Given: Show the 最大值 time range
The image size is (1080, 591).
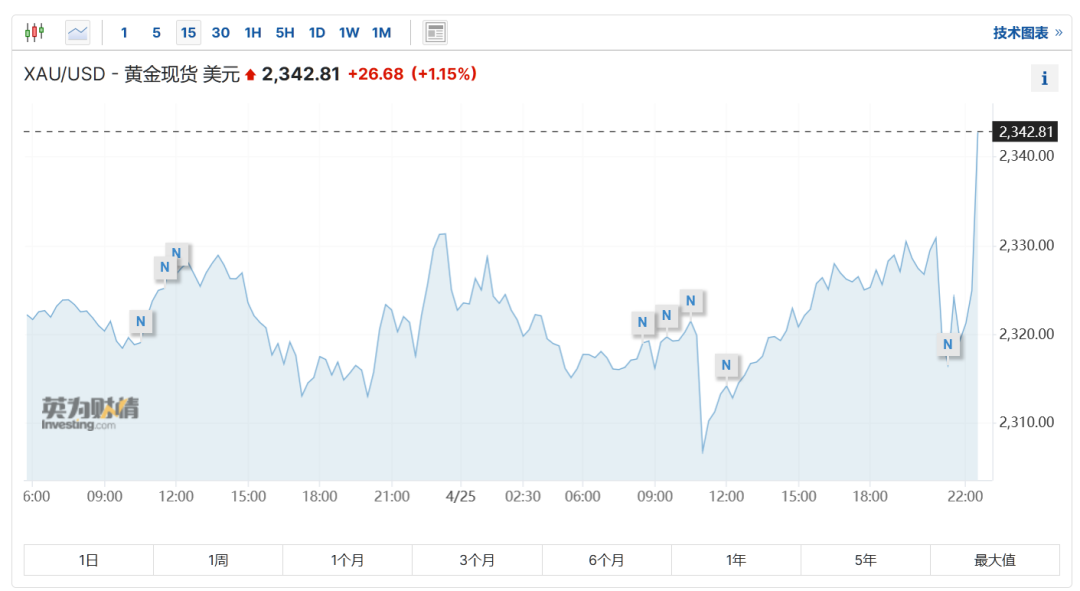Looking at the screenshot, I should coord(994,560).
